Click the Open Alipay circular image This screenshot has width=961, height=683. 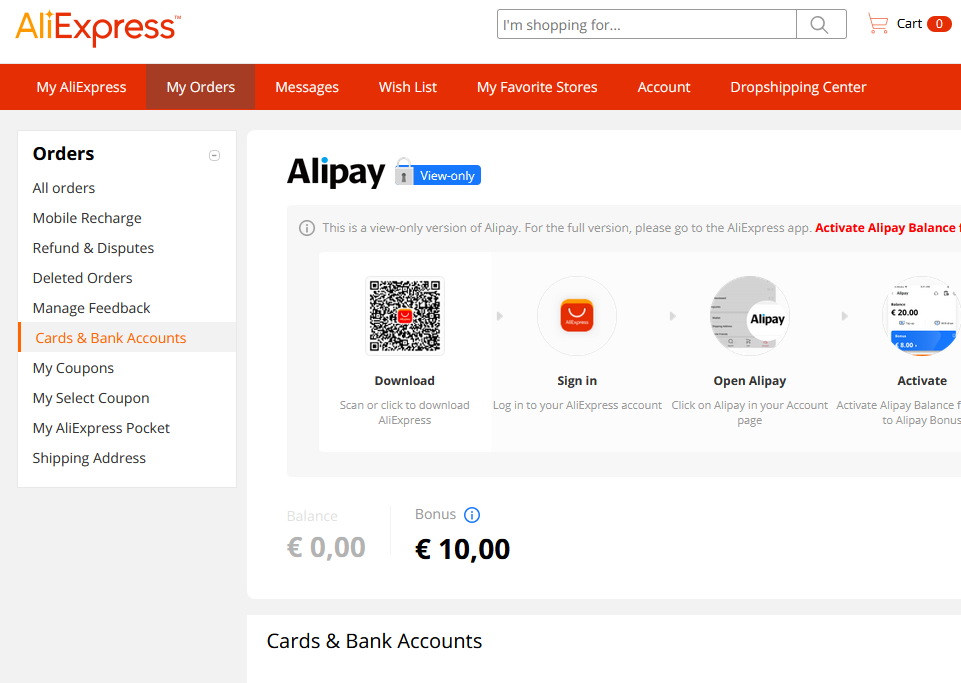(750, 316)
